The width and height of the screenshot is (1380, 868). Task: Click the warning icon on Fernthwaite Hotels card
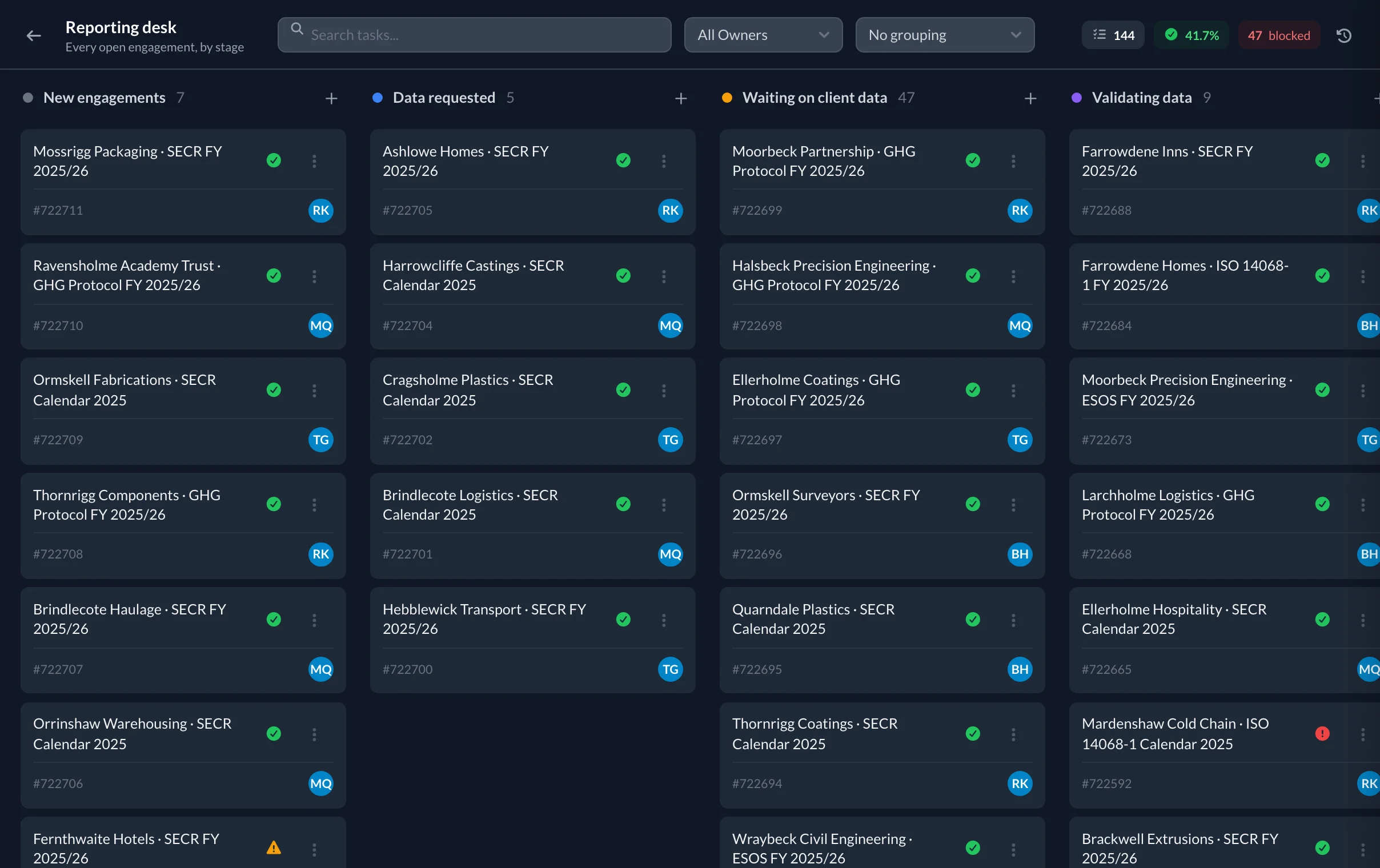pos(274,847)
